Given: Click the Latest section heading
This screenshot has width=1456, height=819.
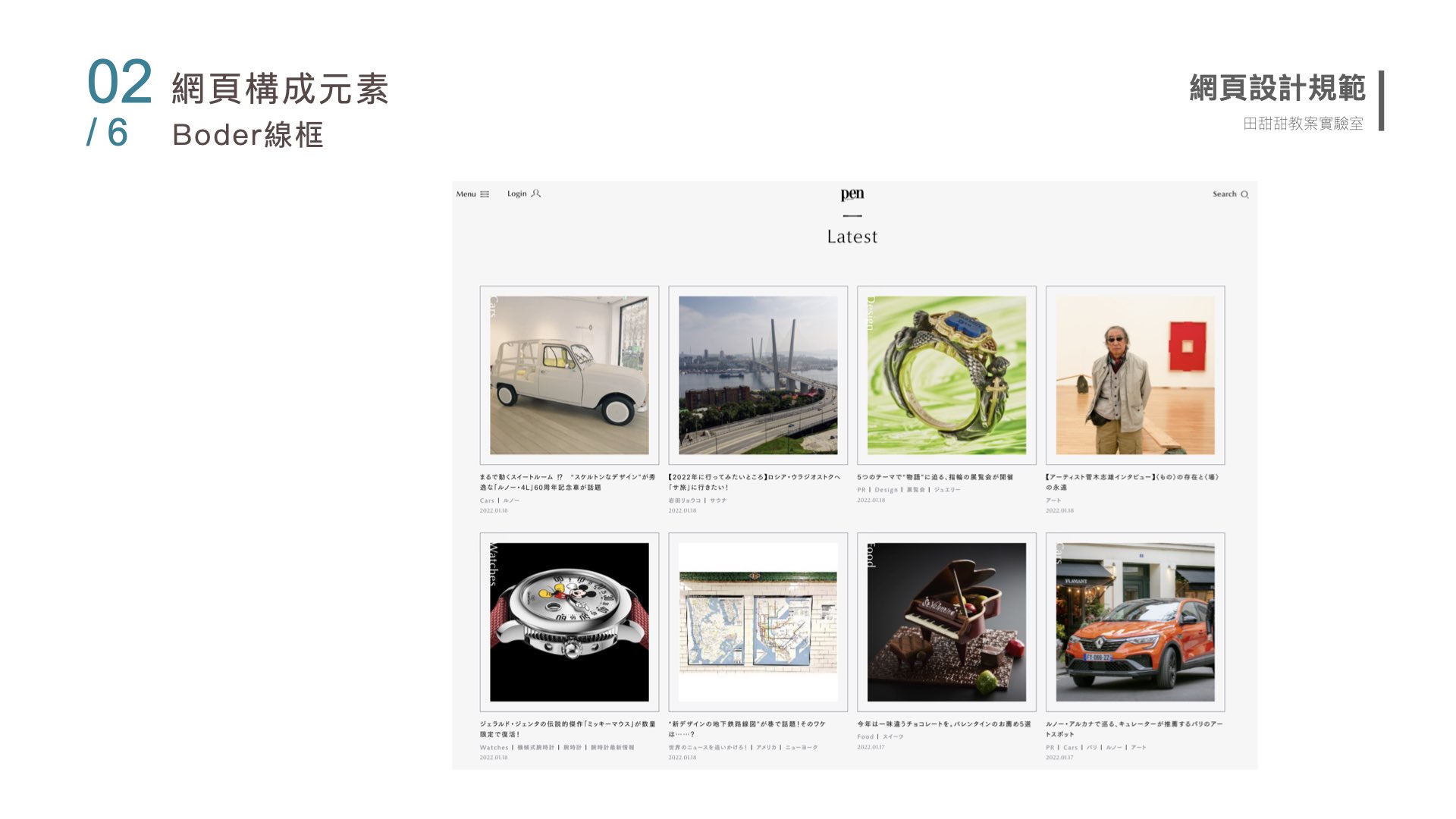Looking at the screenshot, I should pos(852,237).
